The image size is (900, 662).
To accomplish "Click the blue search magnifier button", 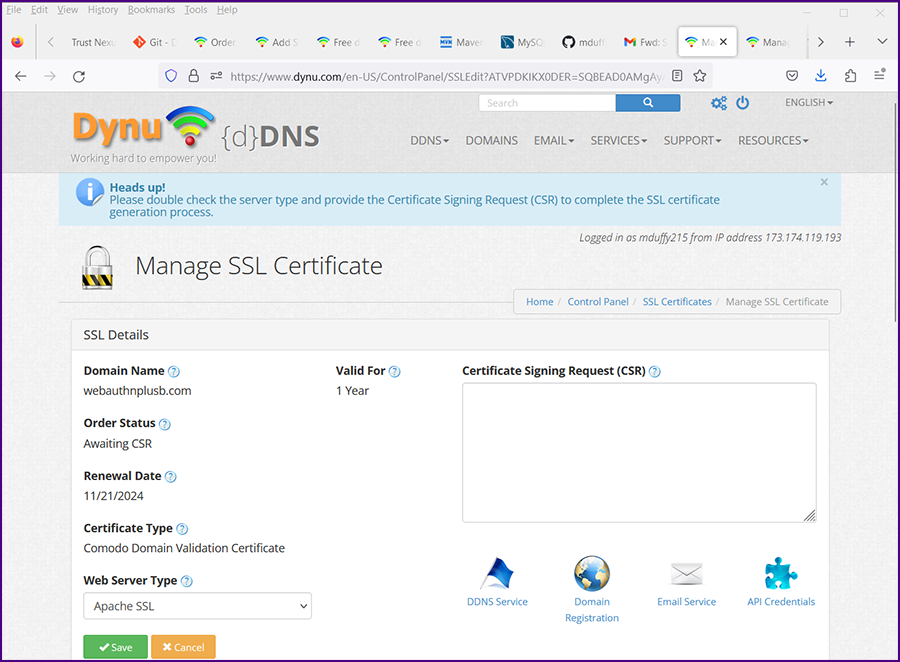I will 648,103.
